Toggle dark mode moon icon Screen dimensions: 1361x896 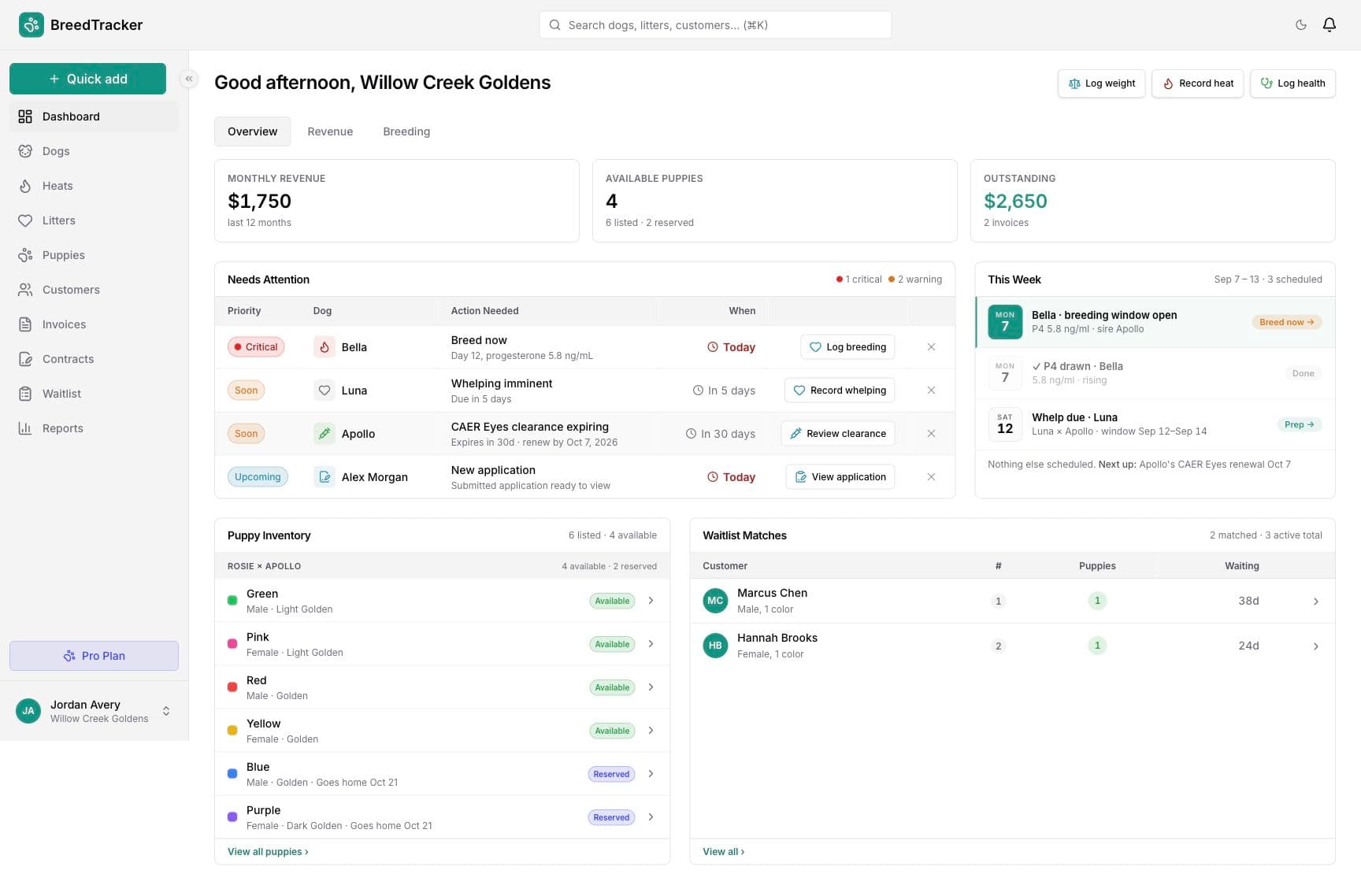(x=1301, y=25)
